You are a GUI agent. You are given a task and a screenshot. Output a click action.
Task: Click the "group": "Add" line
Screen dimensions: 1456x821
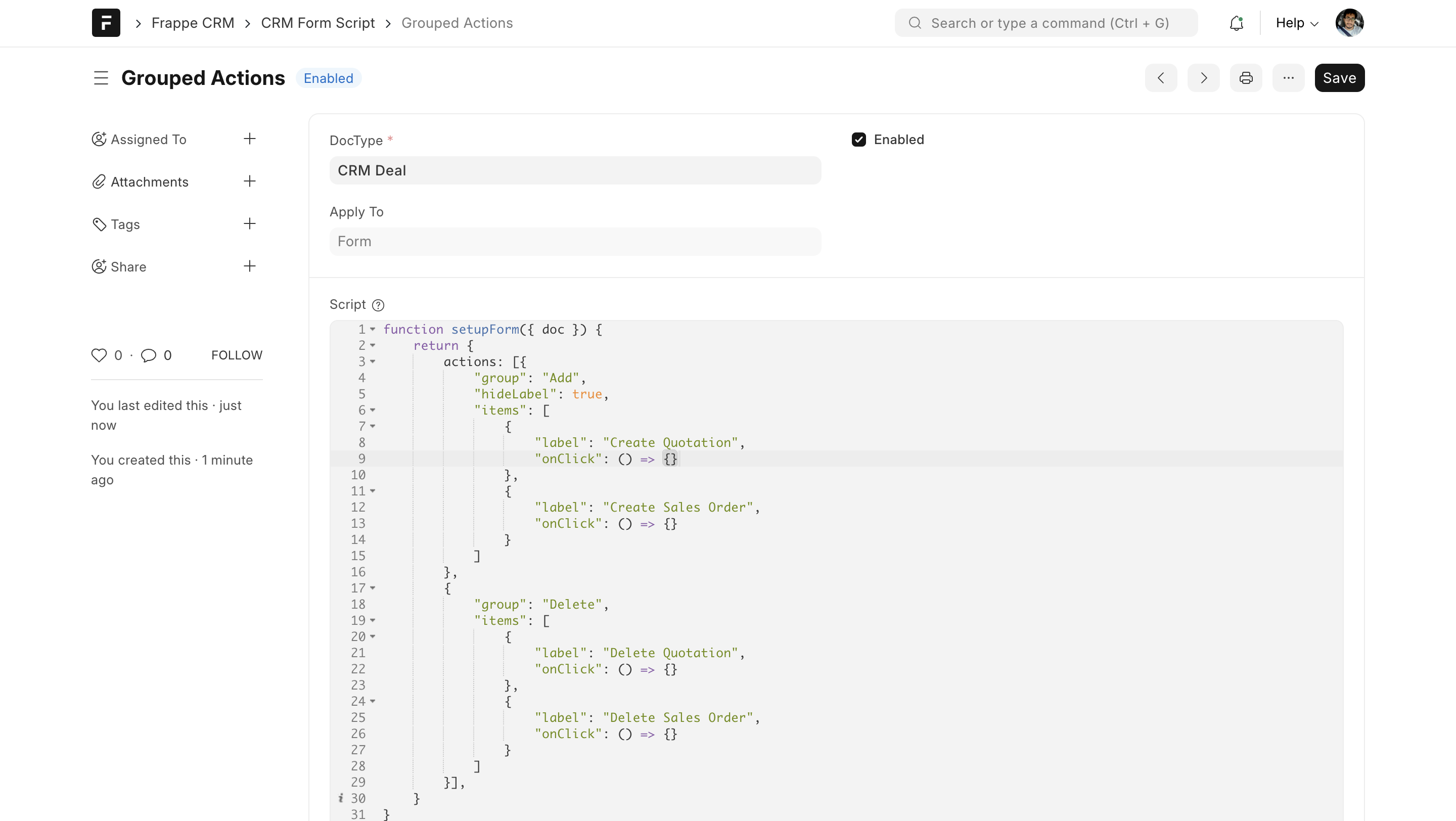[530, 378]
